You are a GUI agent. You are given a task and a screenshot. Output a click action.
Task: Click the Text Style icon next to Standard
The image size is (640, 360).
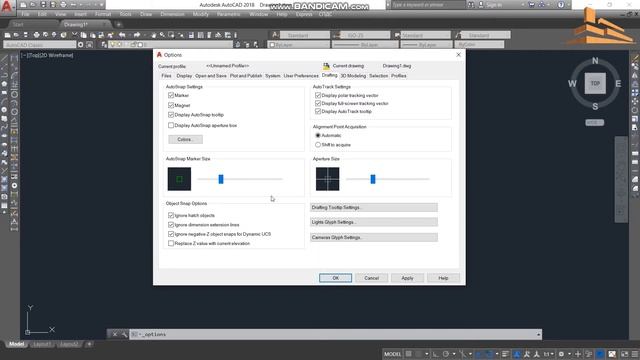click(x=275, y=35)
